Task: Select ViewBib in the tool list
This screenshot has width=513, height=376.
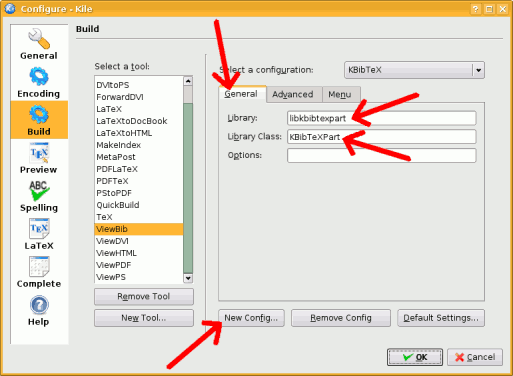Action: [x=139, y=229]
